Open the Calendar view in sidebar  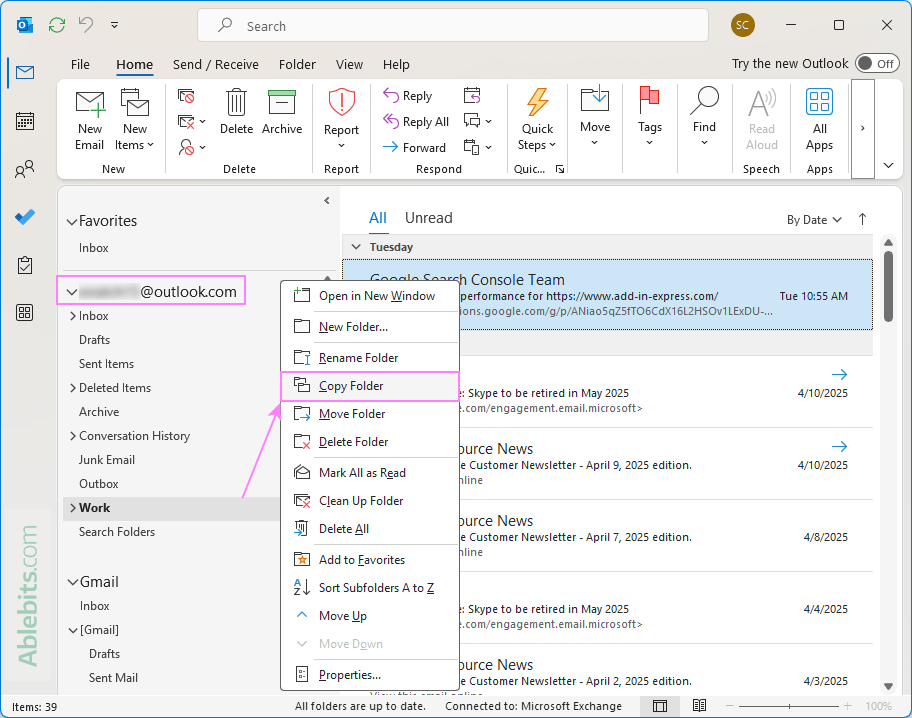point(24,121)
